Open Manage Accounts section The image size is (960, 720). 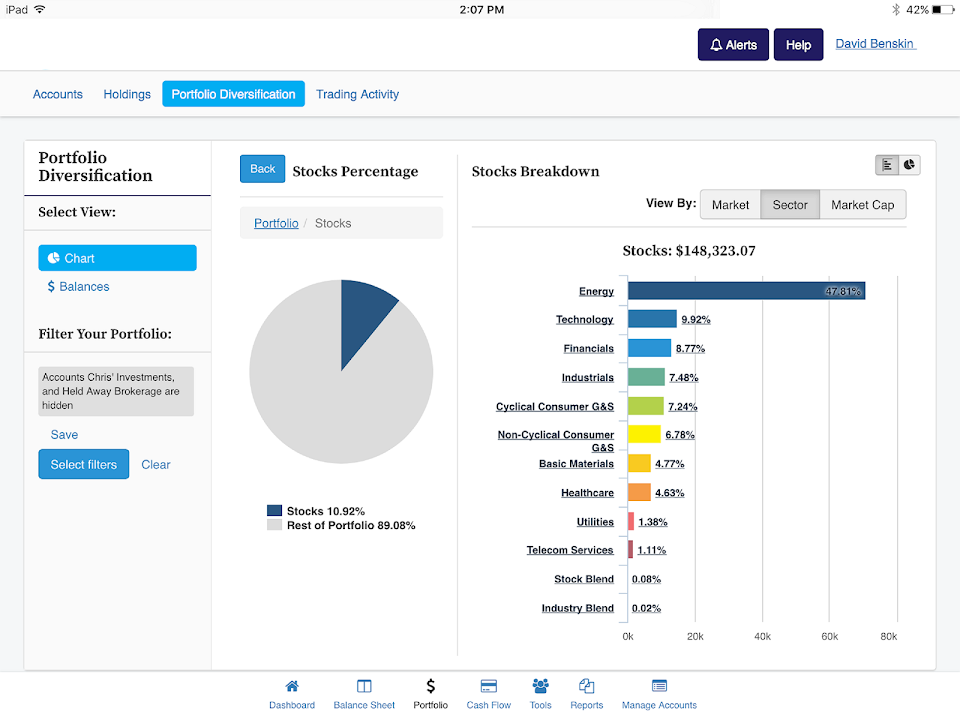[659, 694]
